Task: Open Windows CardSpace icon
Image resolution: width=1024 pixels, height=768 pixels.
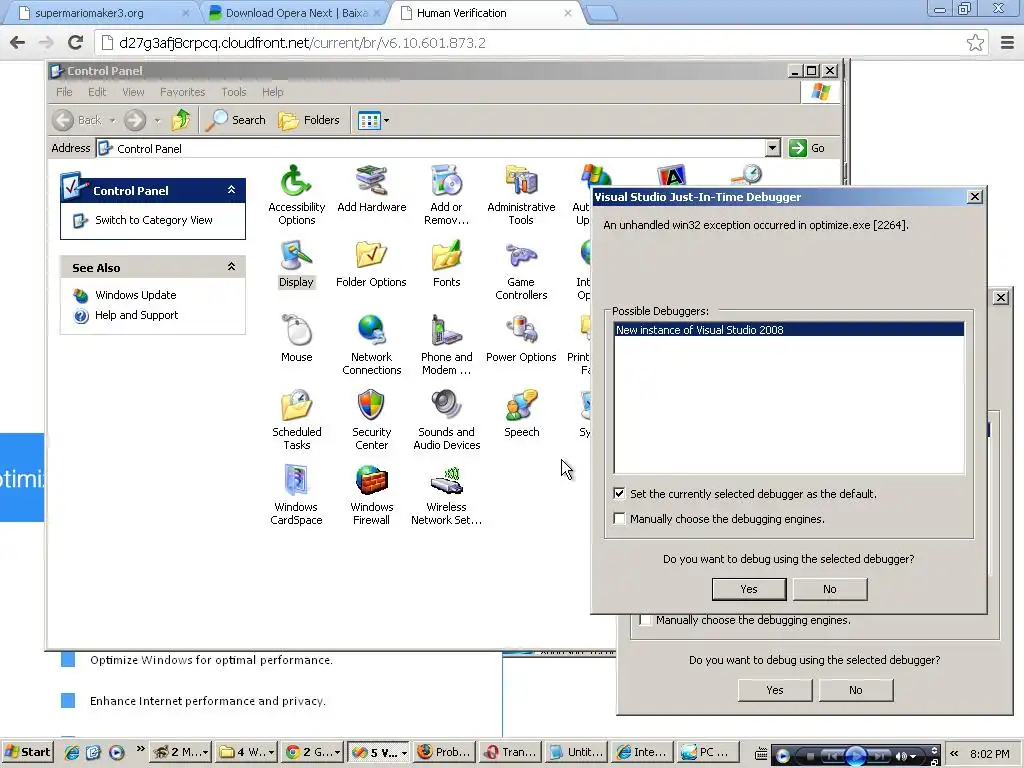Action: 296,495
